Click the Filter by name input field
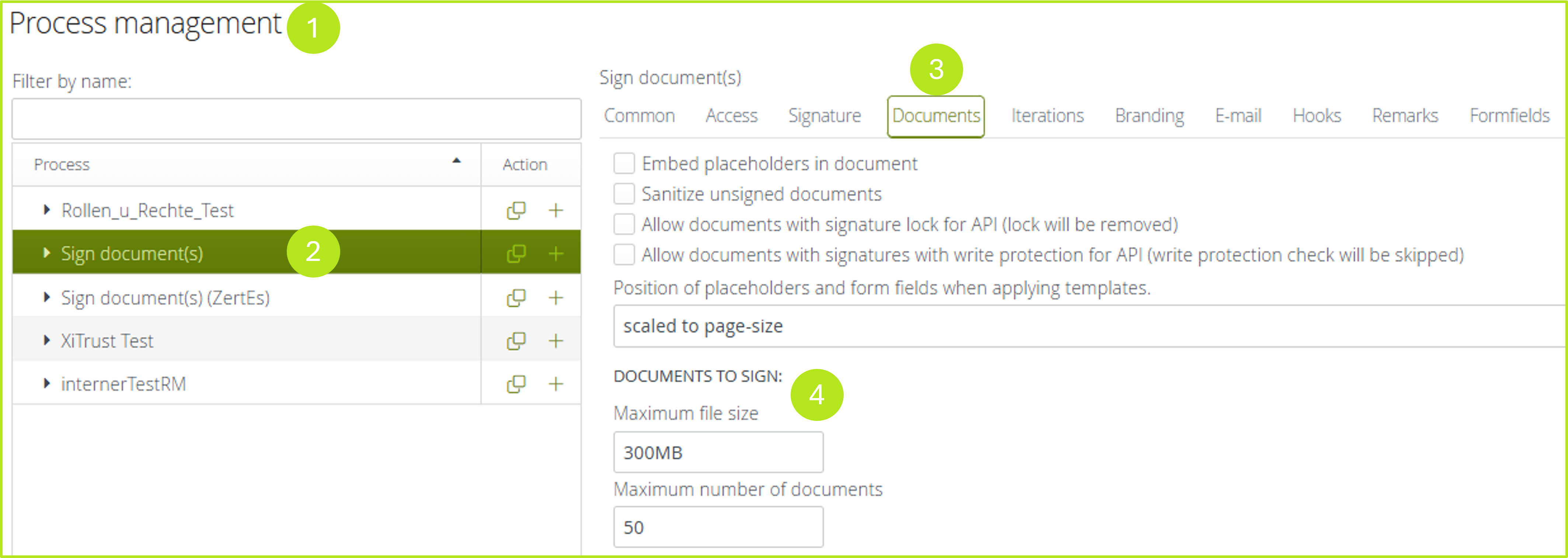The image size is (1568, 558). pos(296,119)
